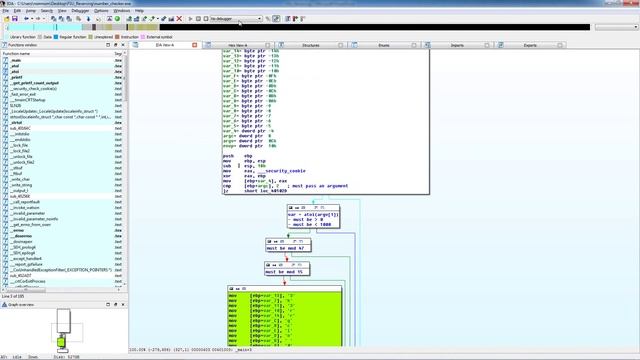Select __crtCorExitProcess function row
Viewport: 640px width, 360px height.
pos(62,281)
